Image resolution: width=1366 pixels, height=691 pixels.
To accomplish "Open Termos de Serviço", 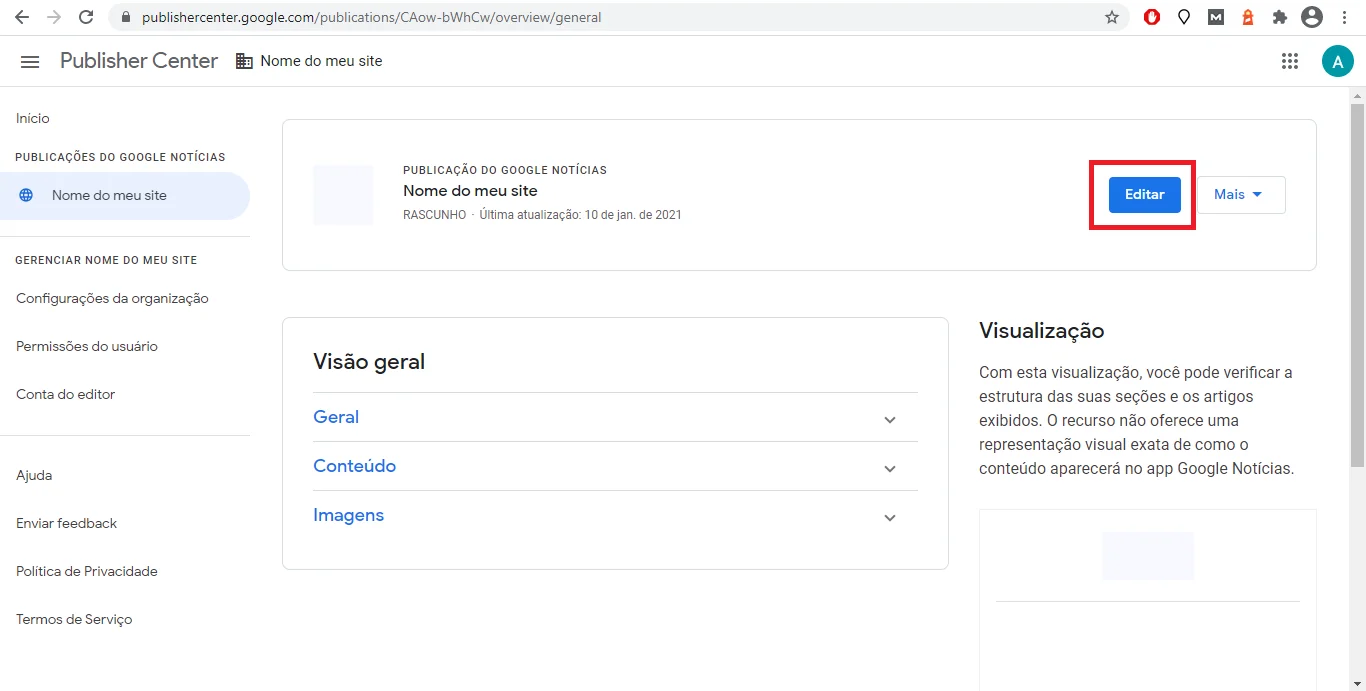I will tap(74, 619).
